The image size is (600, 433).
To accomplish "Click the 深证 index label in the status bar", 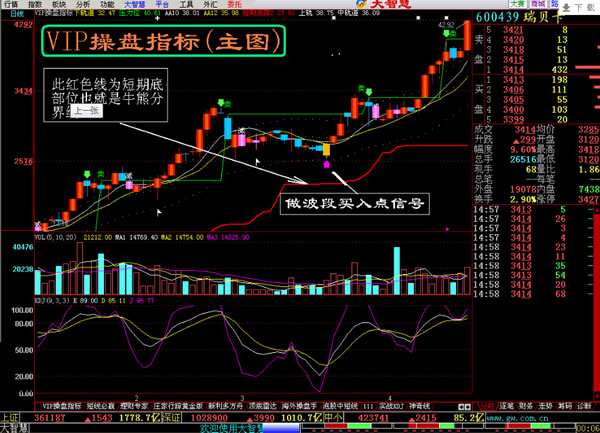I will (x=171, y=418).
